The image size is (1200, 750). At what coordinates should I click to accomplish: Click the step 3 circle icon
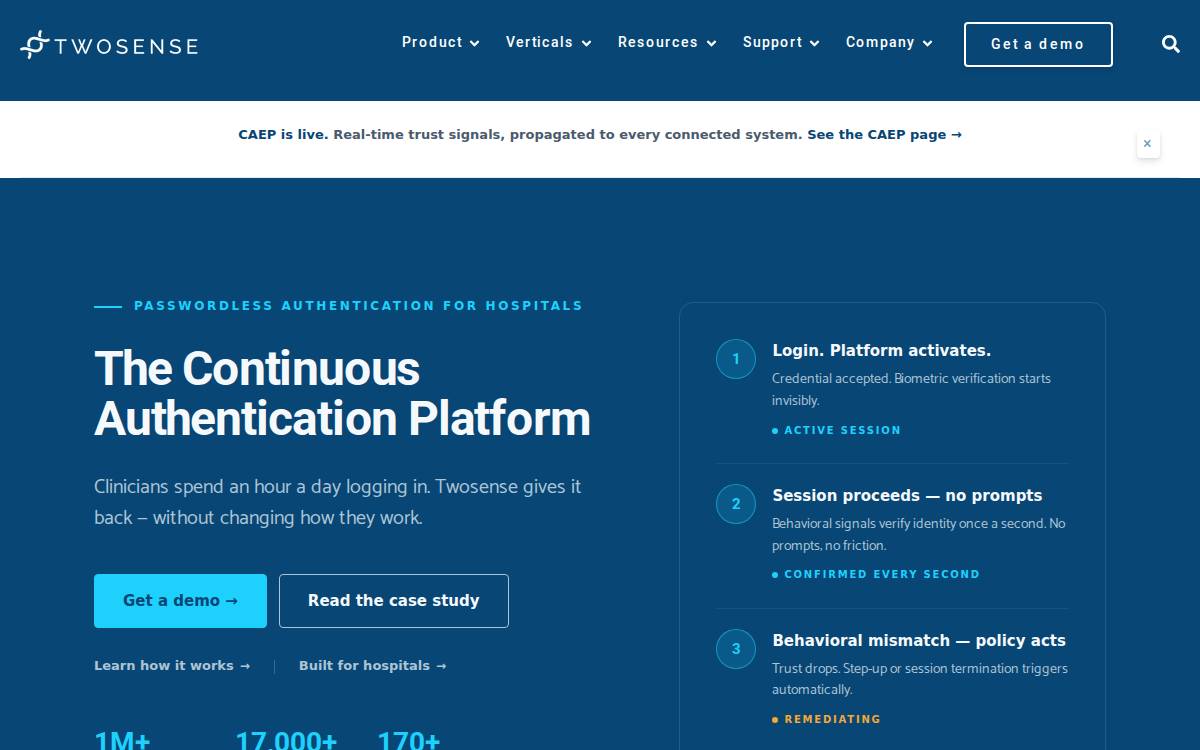[x=736, y=649]
